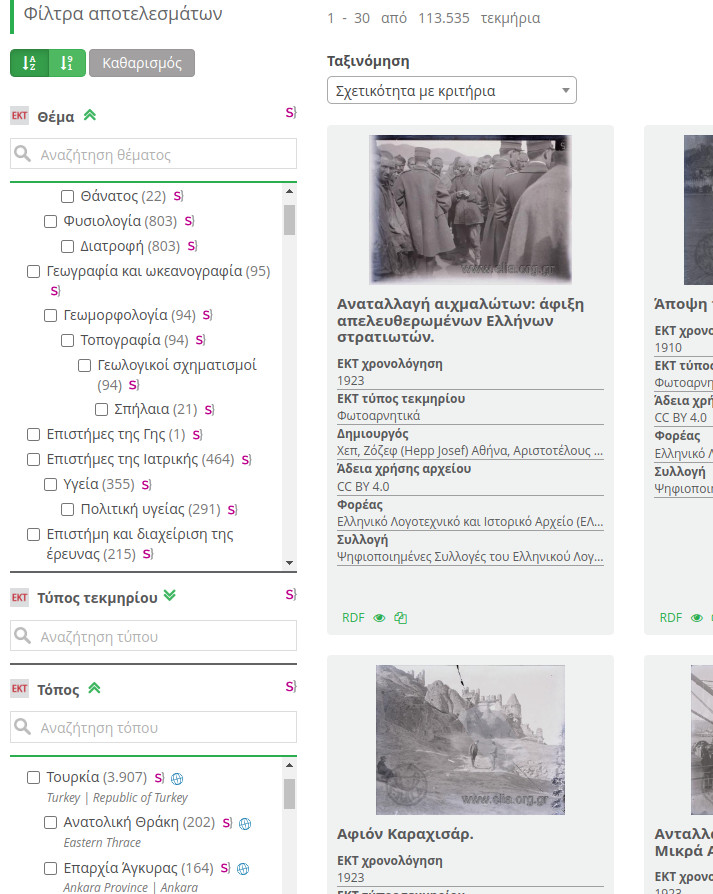Viewport: 713px width, 894px height.
Task: Check the Τουρκία place filter
Action: 33,777
